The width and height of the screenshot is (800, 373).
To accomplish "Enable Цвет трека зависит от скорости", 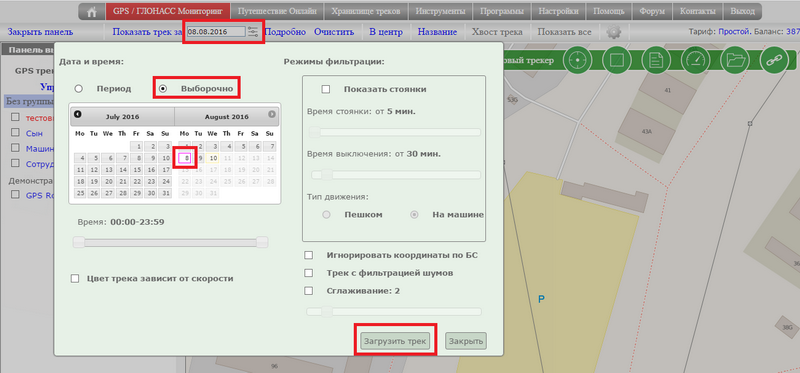I will click(75, 279).
